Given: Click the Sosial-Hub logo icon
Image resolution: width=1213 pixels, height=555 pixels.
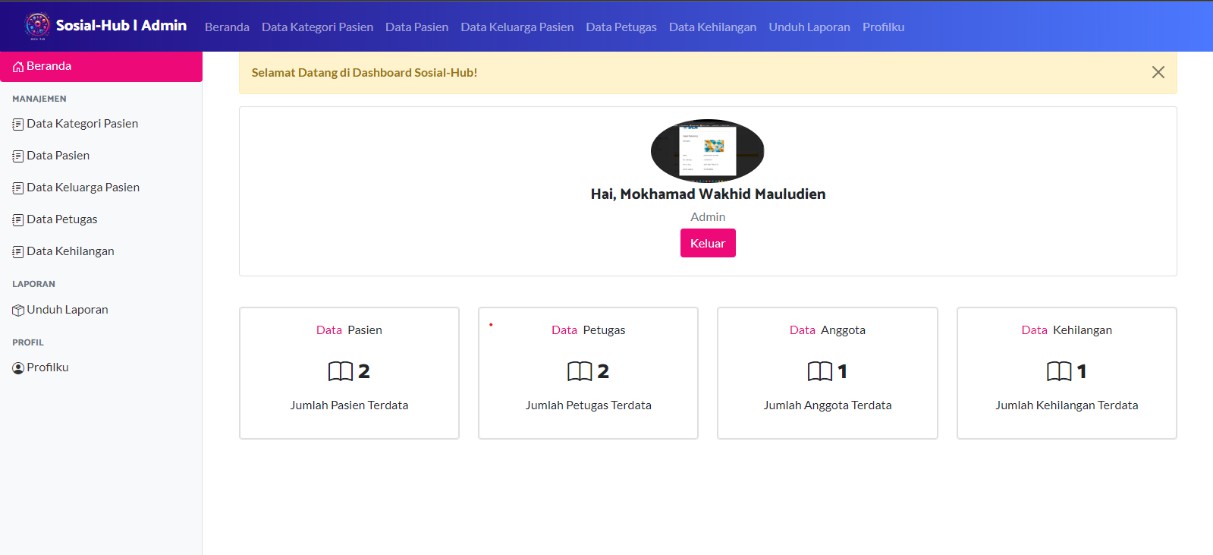Looking at the screenshot, I should [x=36, y=26].
